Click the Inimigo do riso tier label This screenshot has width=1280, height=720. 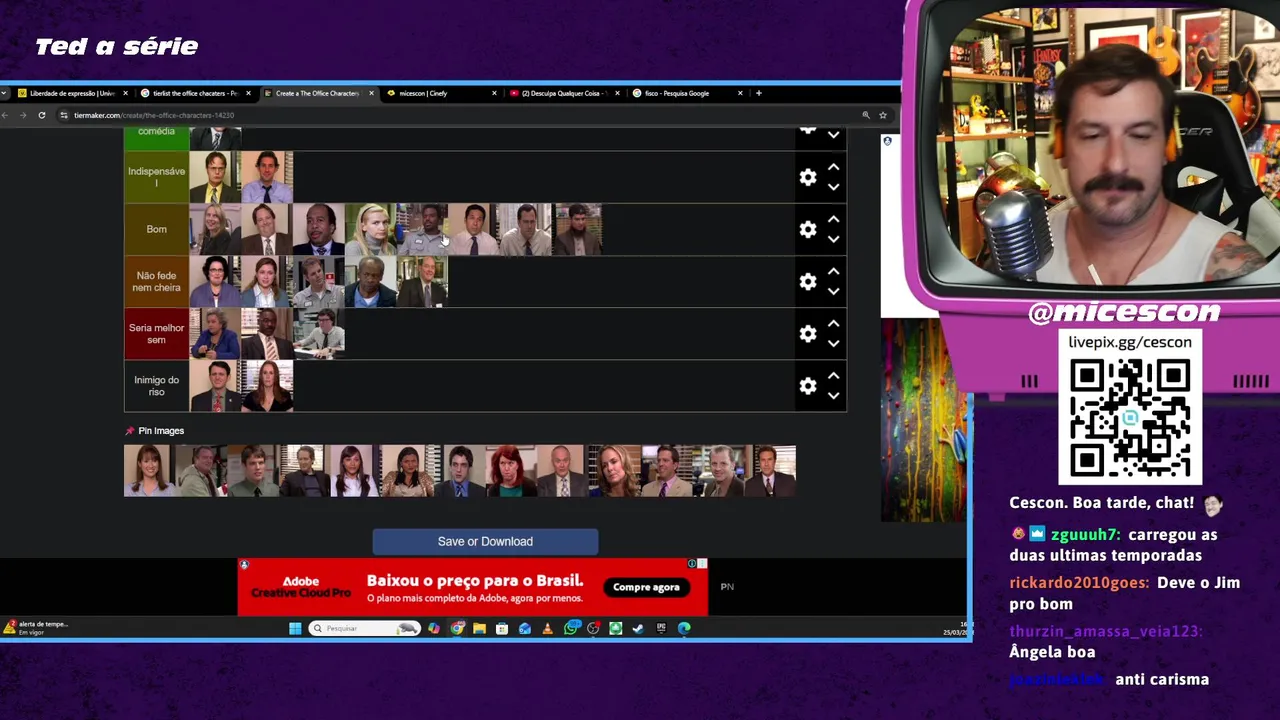point(156,385)
